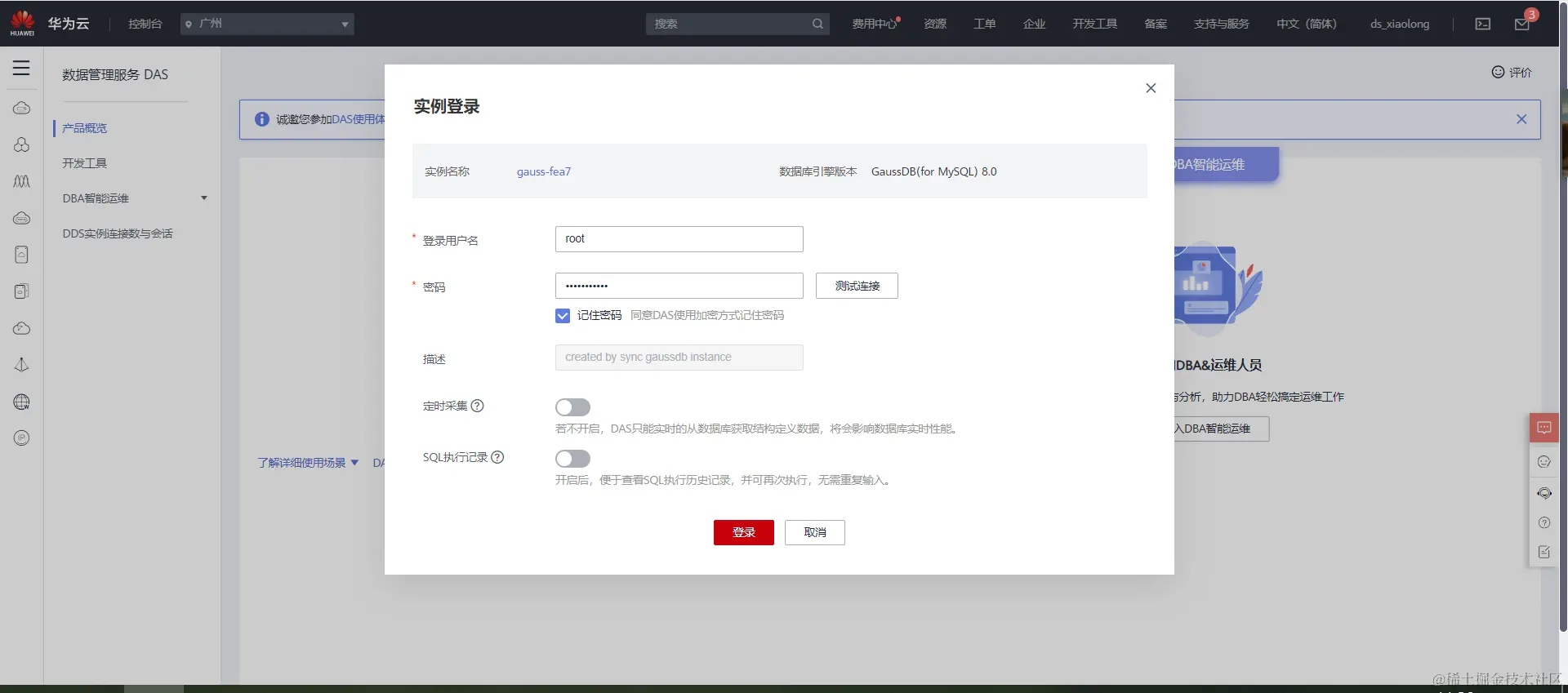Open the hamburger service list menu
This screenshot has width=1568, height=693.
[21, 69]
